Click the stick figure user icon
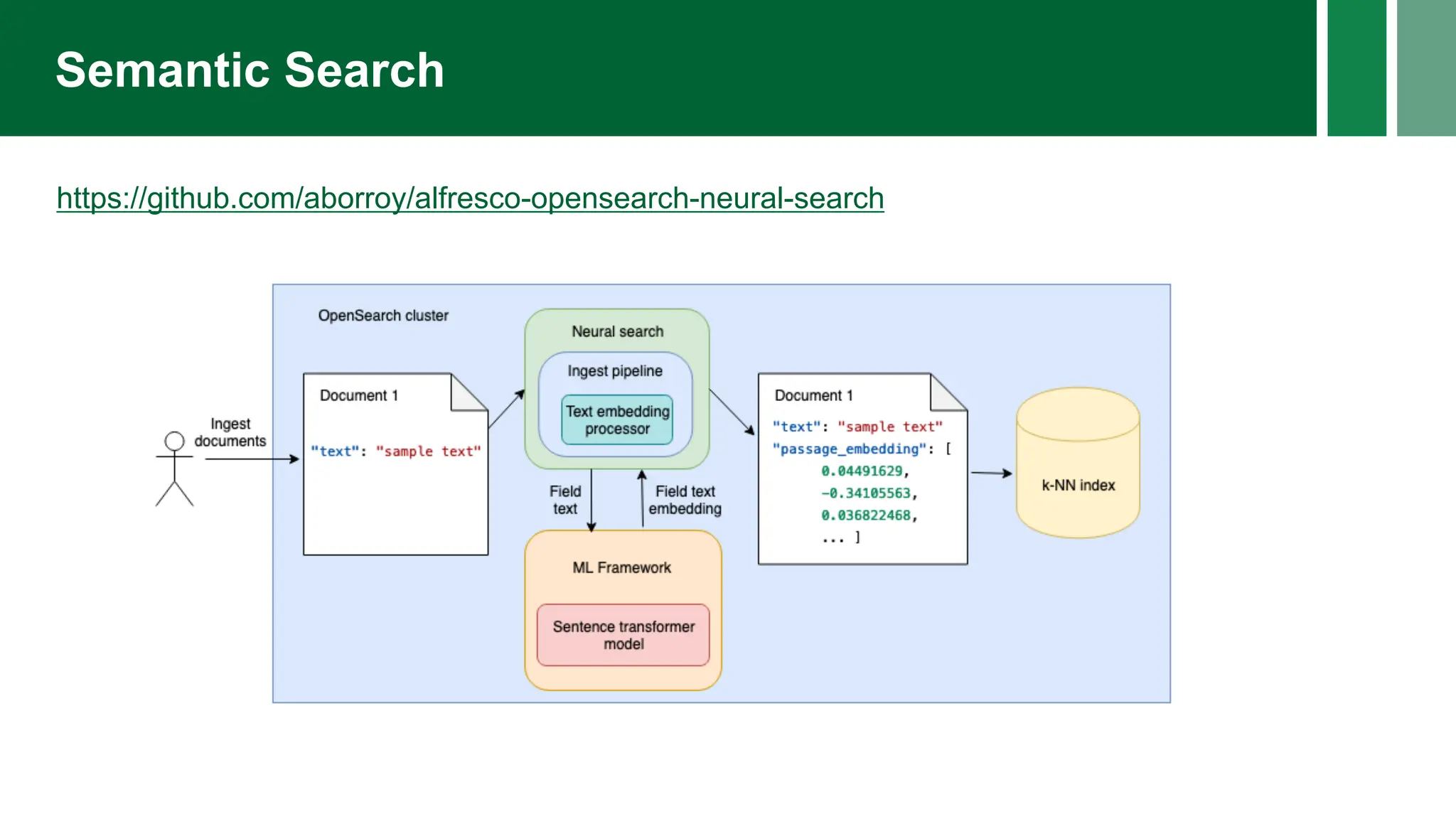This screenshot has height=819, width=1456. click(174, 468)
